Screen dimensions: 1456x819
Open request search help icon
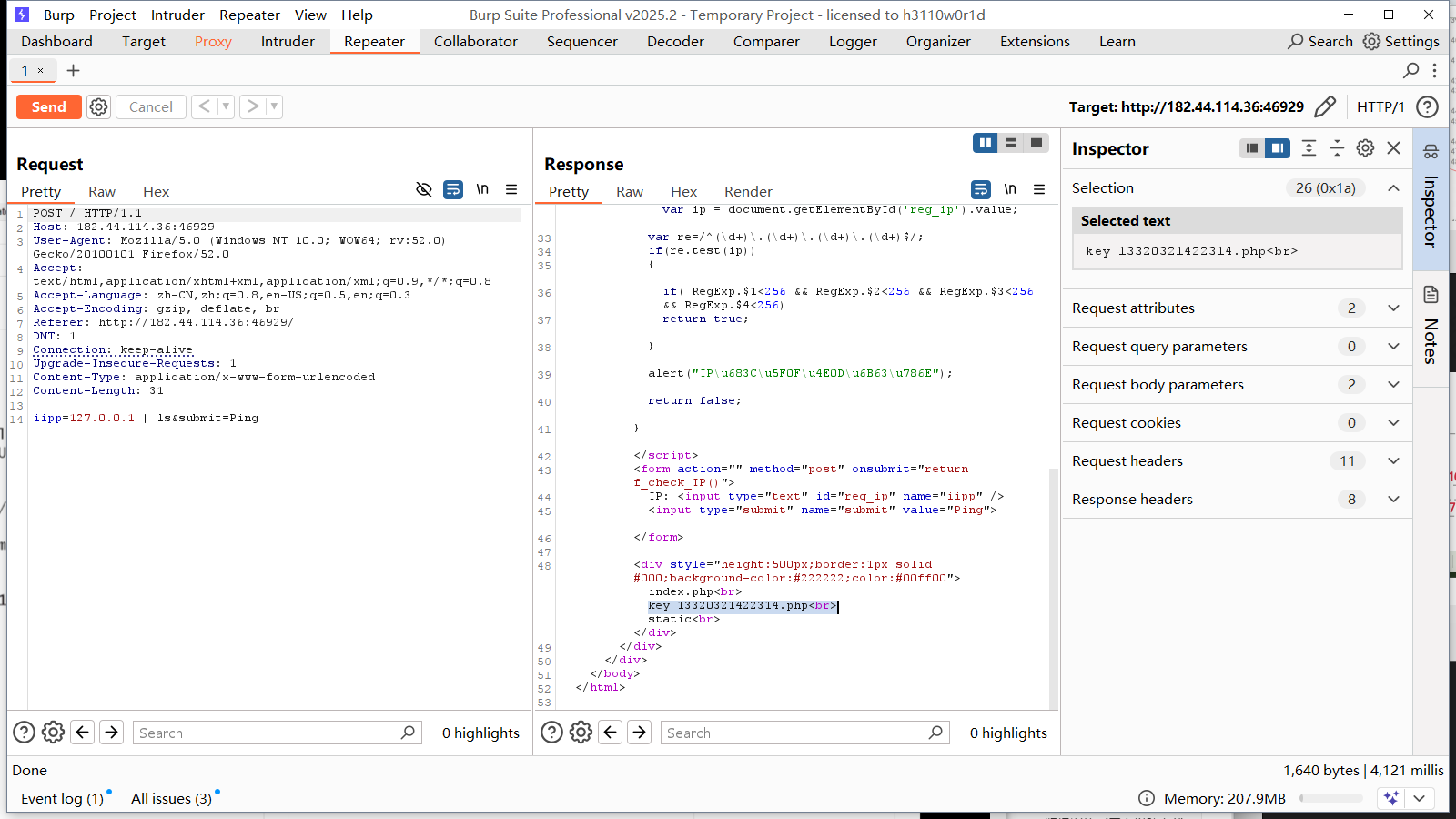tap(25, 732)
